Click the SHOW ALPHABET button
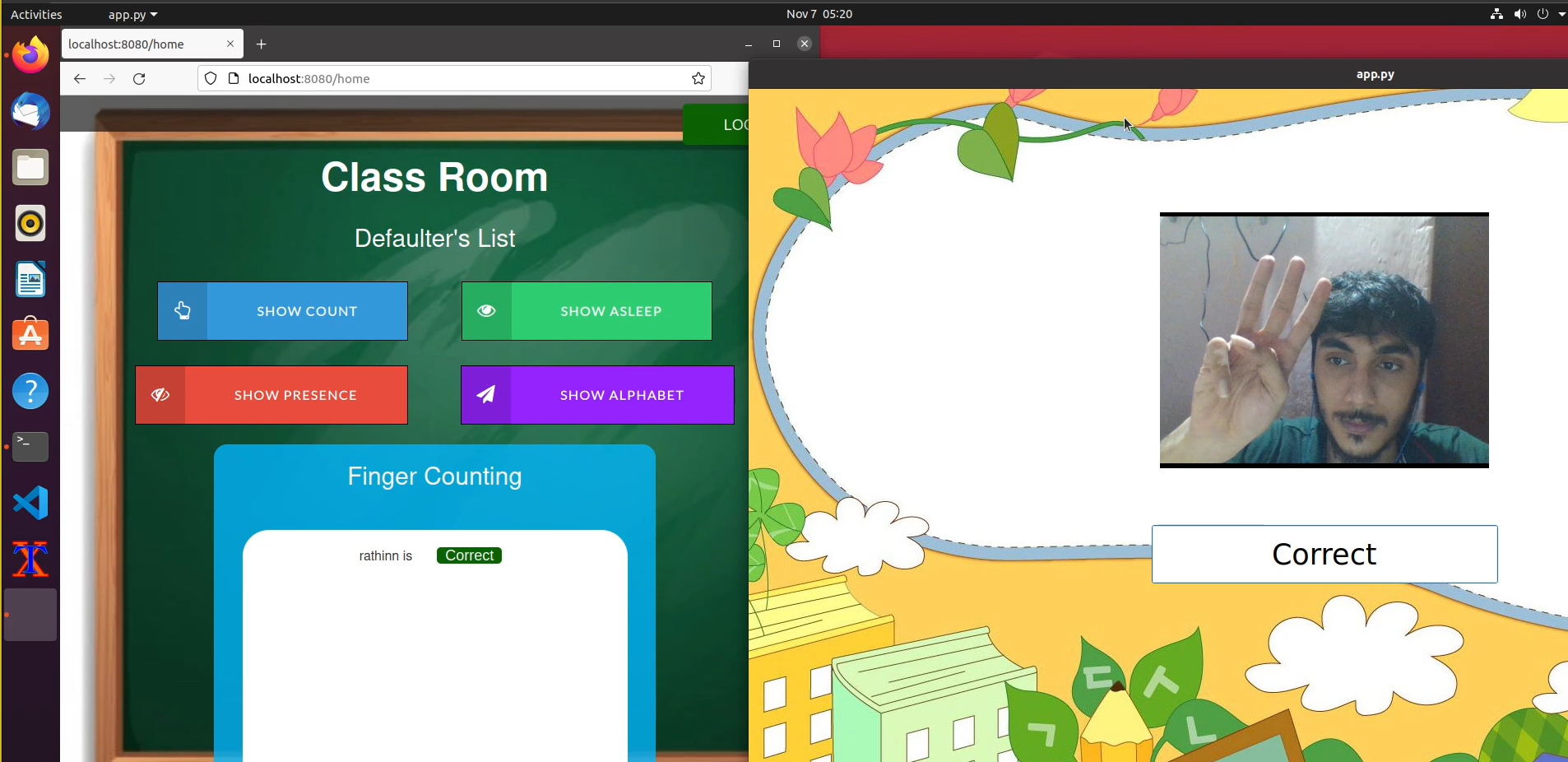 point(597,395)
